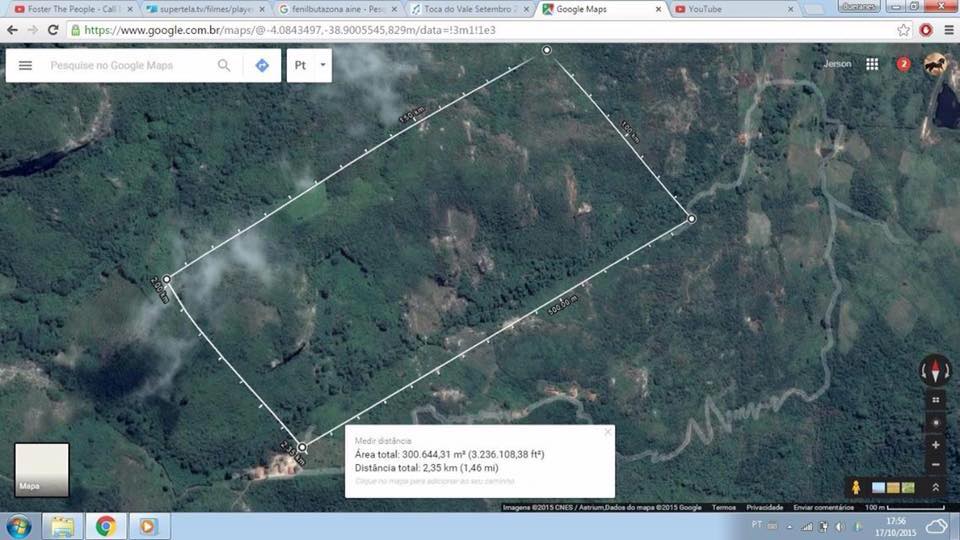The height and width of the screenshot is (540, 960).
Task: View the red notifications badge
Action: 903,64
